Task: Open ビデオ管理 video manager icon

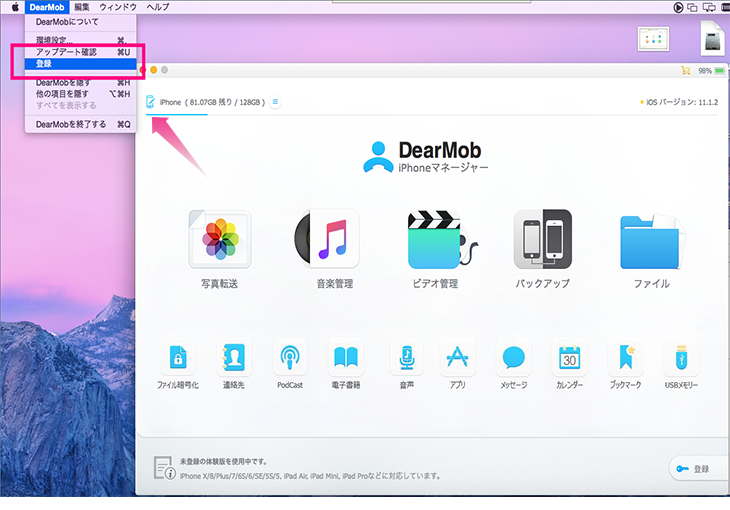Action: pyautogui.click(x=442, y=239)
